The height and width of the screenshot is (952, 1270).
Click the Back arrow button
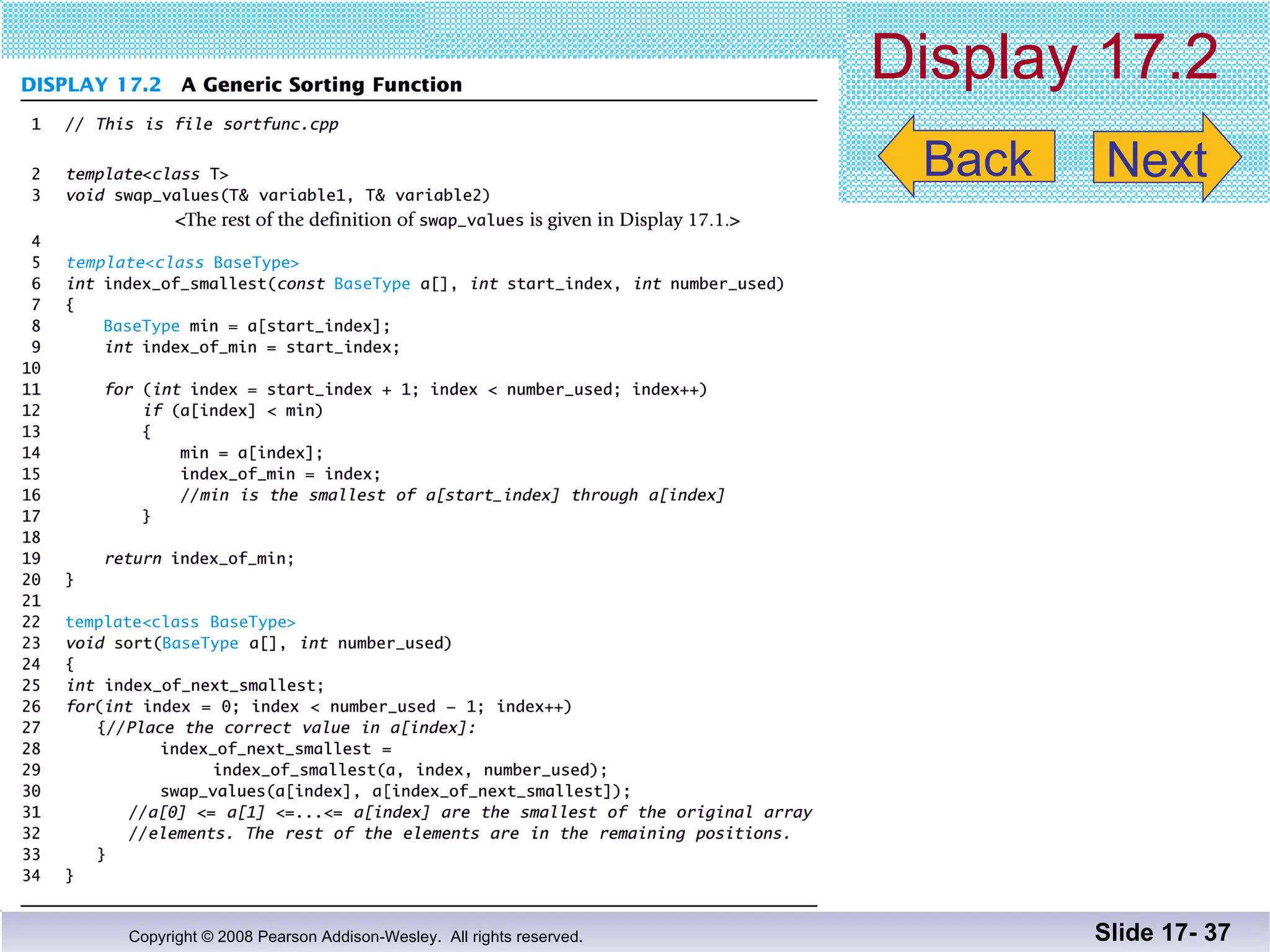click(x=967, y=157)
